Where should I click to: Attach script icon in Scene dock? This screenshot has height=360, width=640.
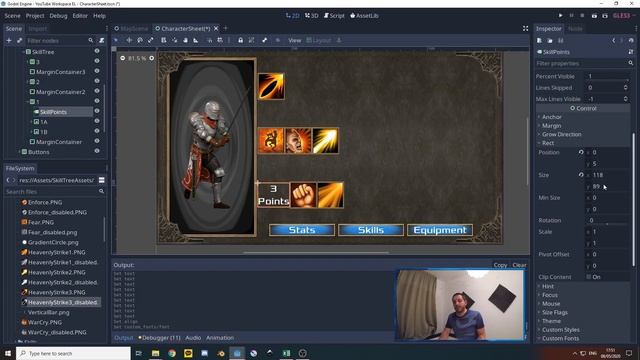coord(102,40)
